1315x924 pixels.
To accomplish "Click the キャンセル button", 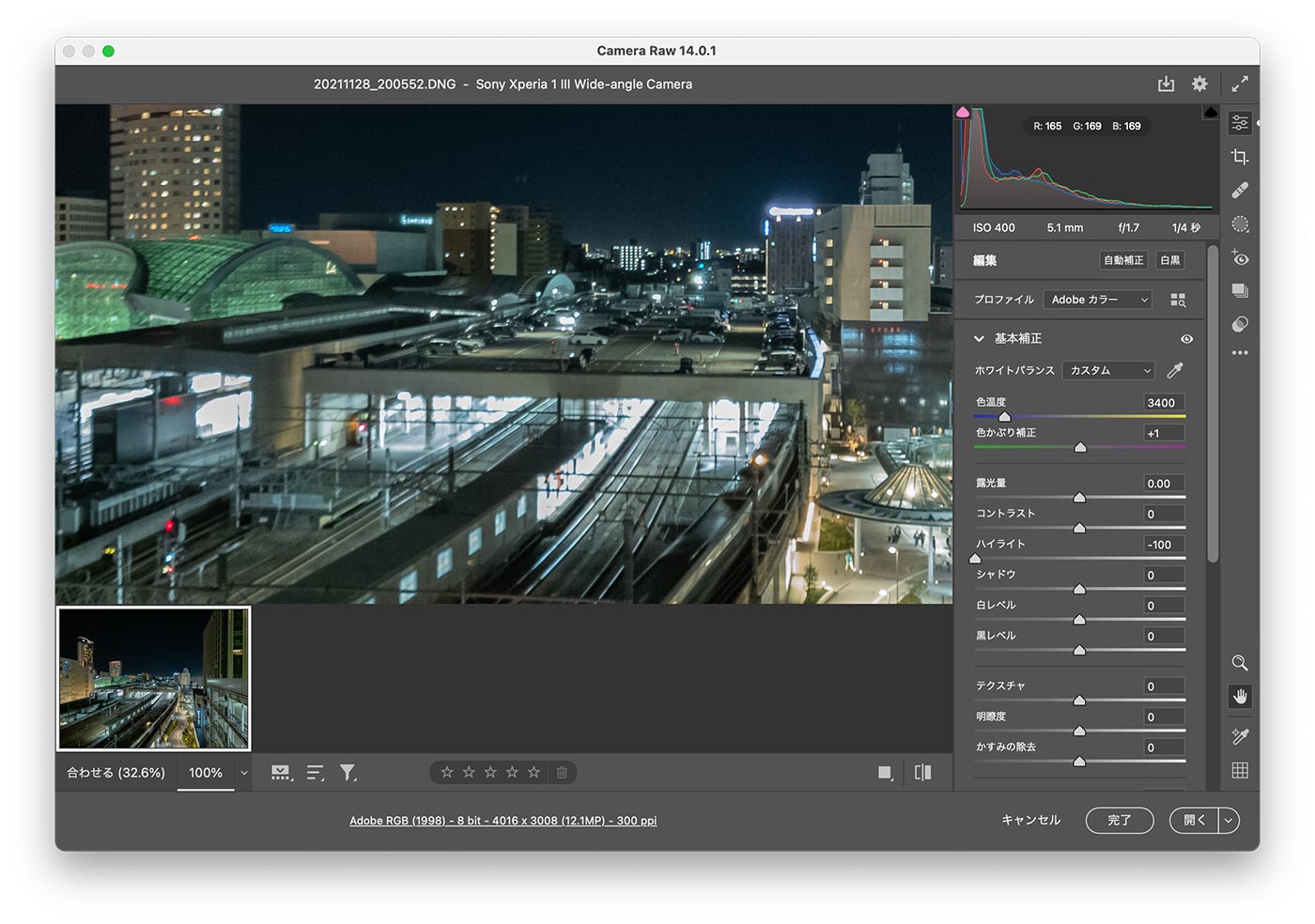I will [x=1030, y=820].
